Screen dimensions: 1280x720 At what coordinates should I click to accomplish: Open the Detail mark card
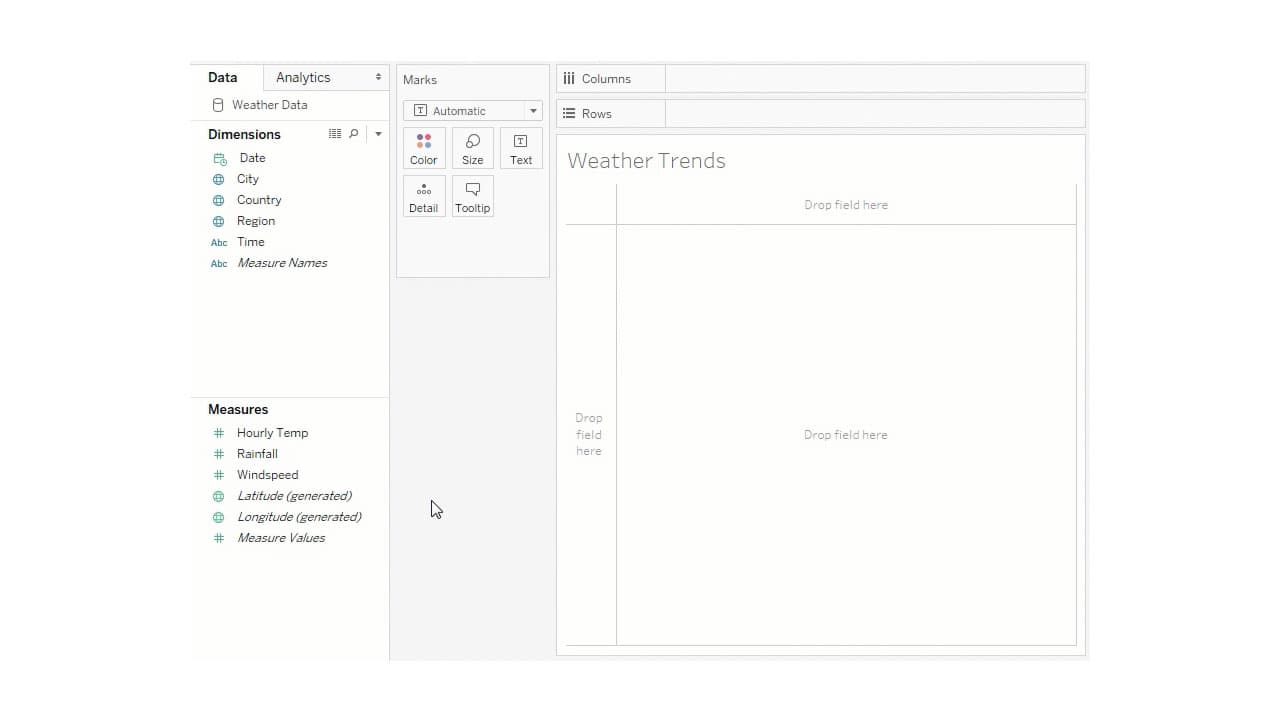tap(423, 196)
